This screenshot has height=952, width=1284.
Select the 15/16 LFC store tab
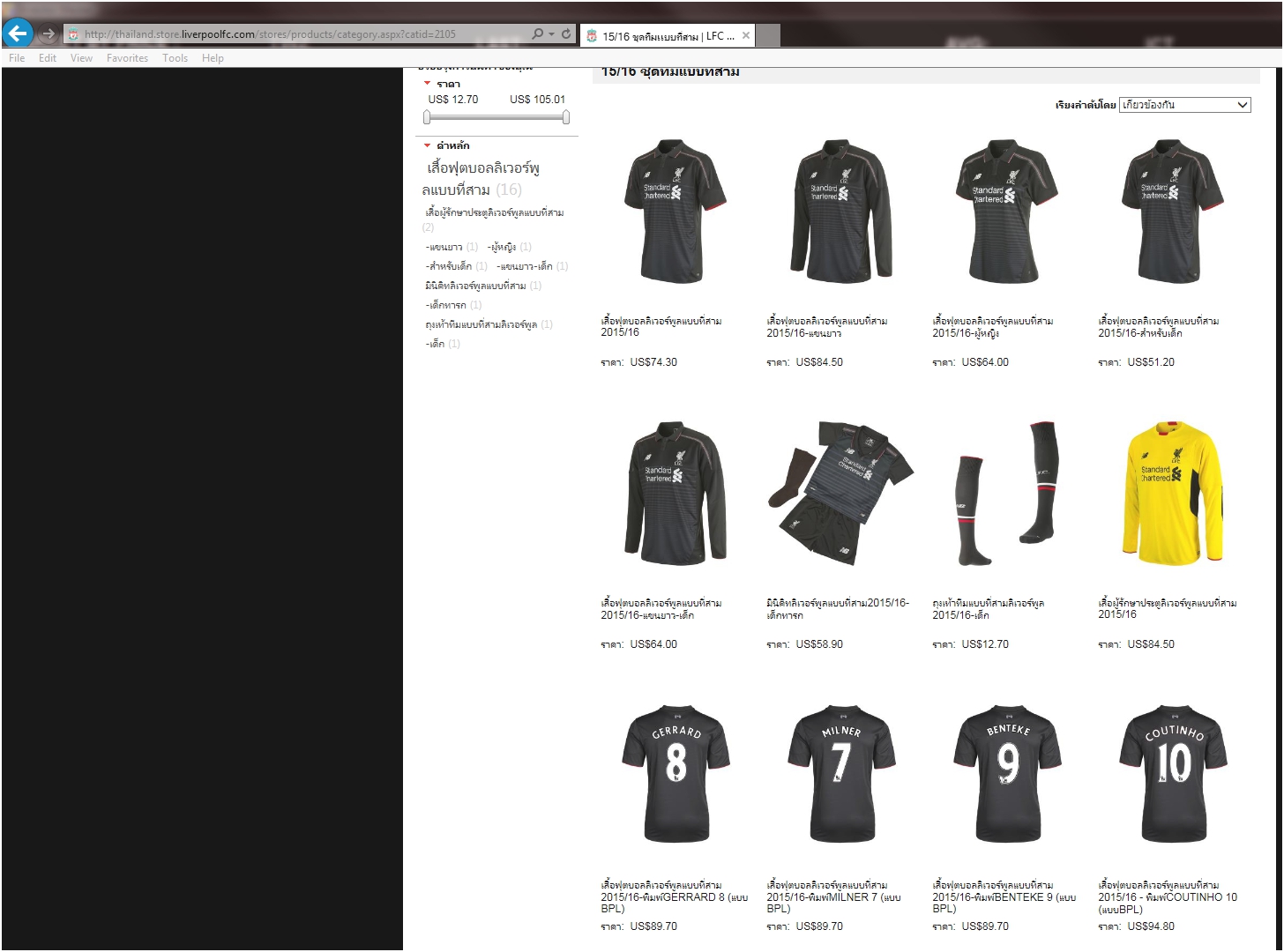coord(668,36)
